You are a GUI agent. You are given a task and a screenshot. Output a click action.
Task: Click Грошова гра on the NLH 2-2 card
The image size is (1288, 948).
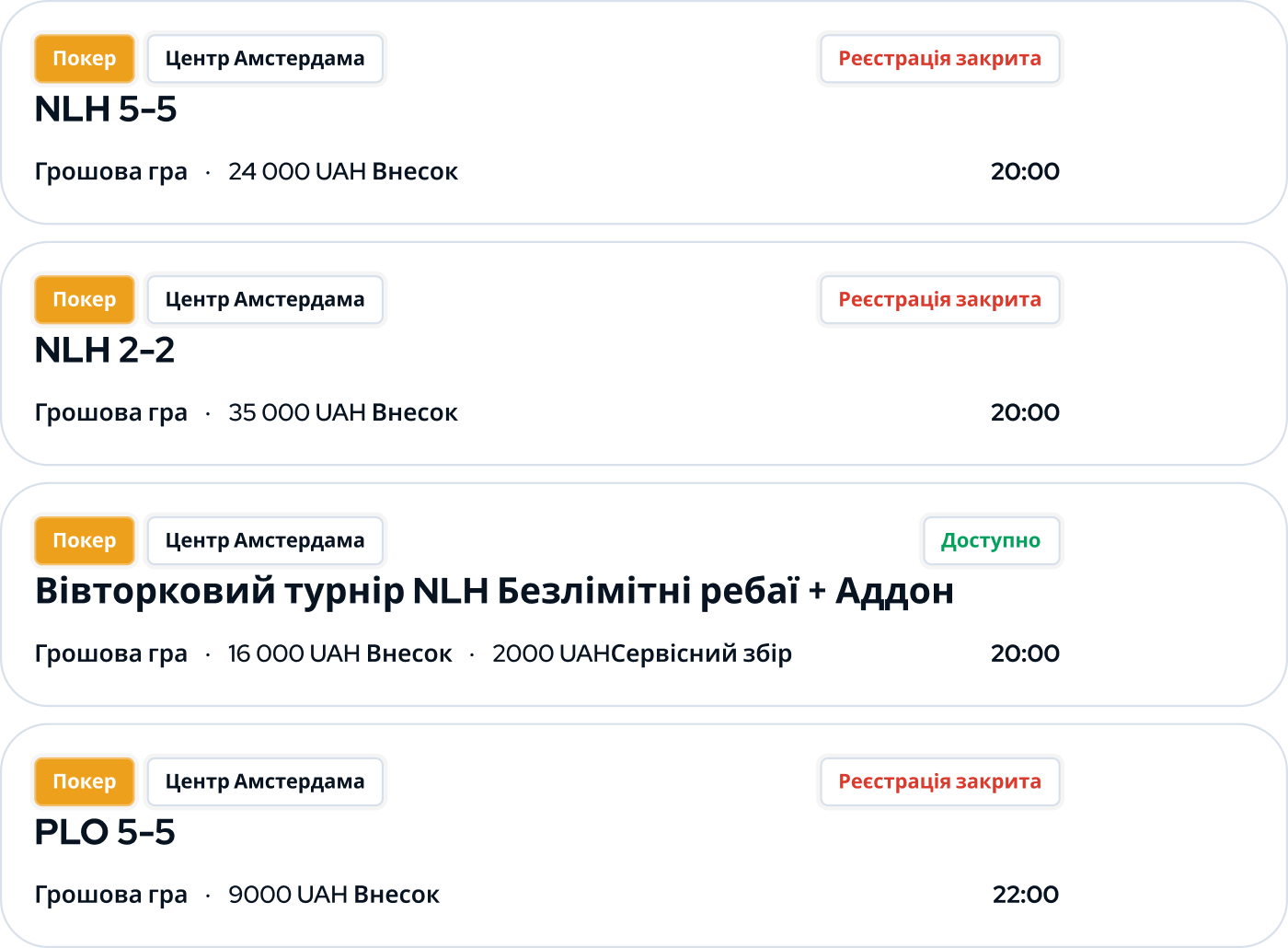[110, 412]
